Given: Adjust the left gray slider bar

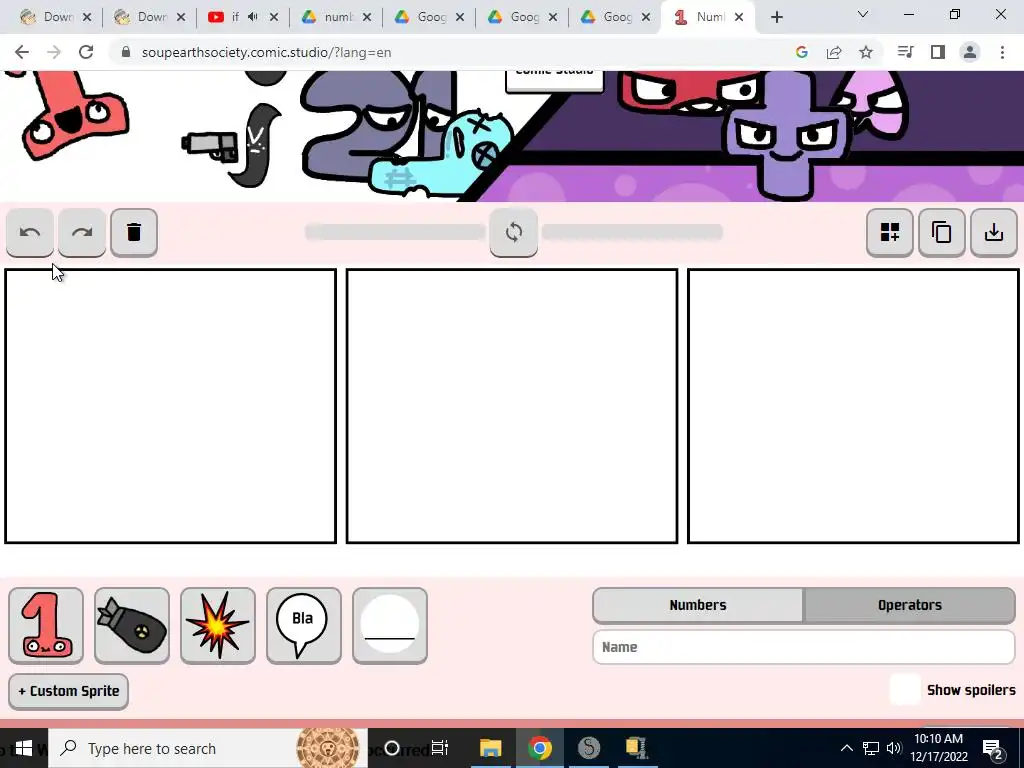Looking at the screenshot, I should click(395, 232).
